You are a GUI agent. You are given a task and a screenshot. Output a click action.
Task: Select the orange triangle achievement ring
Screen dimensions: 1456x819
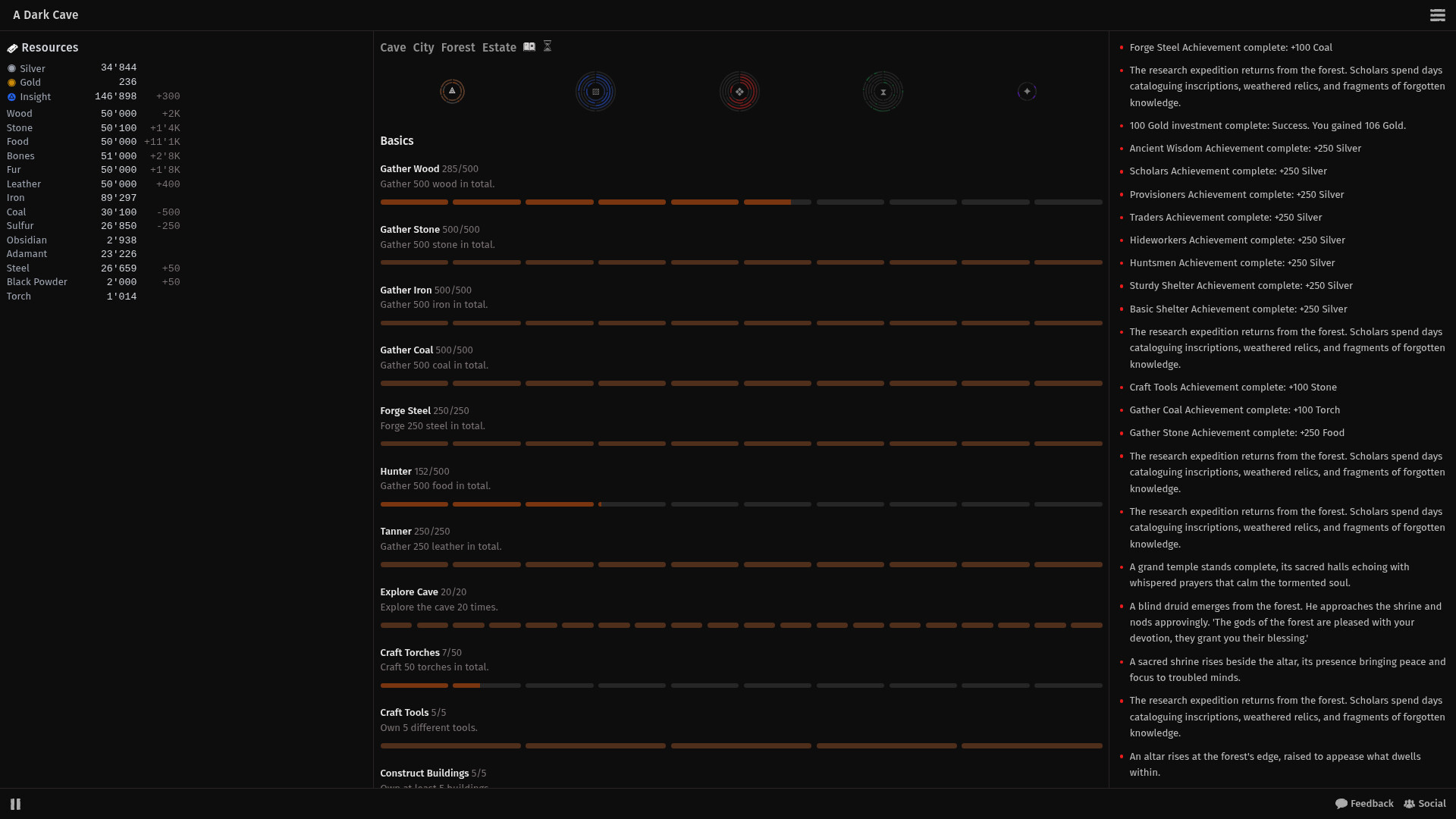point(452,91)
